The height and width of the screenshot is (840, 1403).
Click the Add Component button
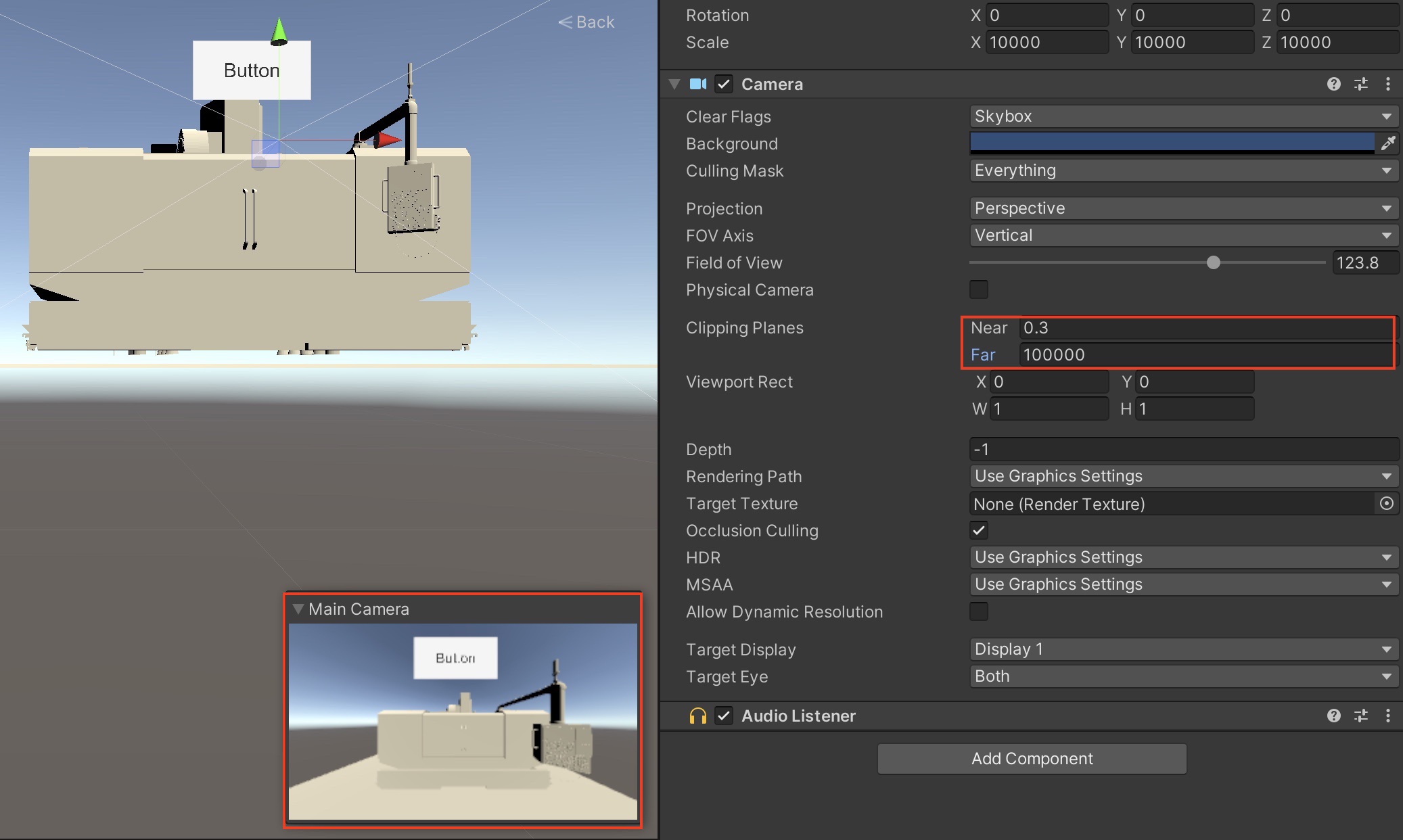[x=1032, y=759]
